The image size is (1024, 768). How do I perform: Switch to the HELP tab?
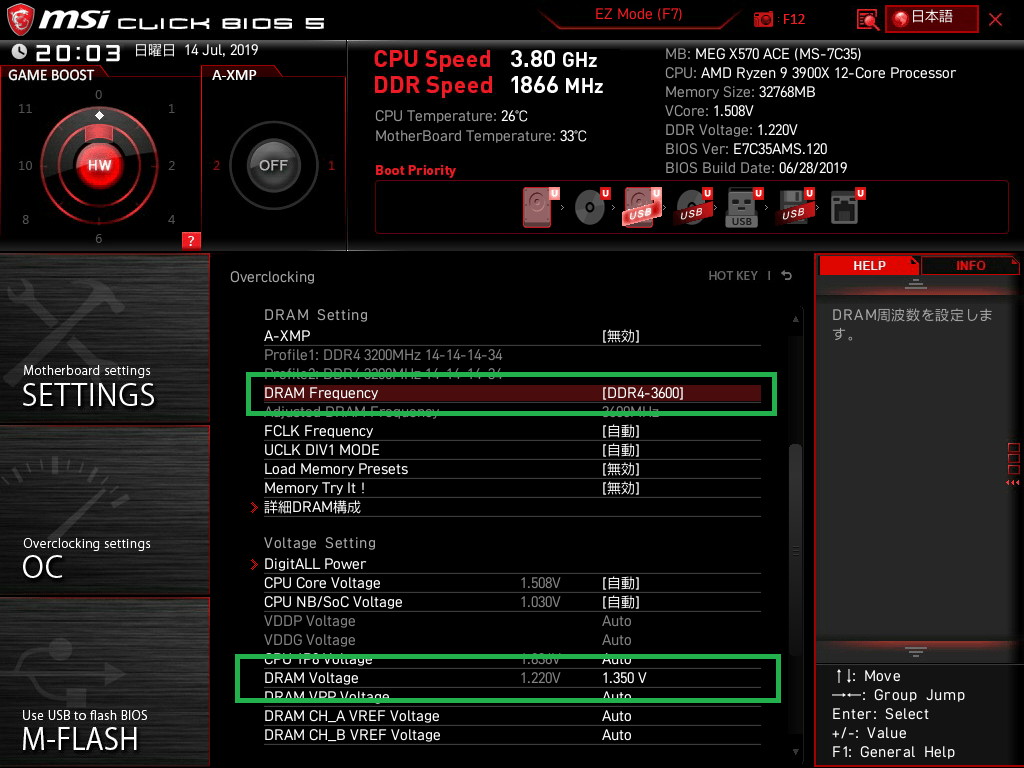pos(869,265)
